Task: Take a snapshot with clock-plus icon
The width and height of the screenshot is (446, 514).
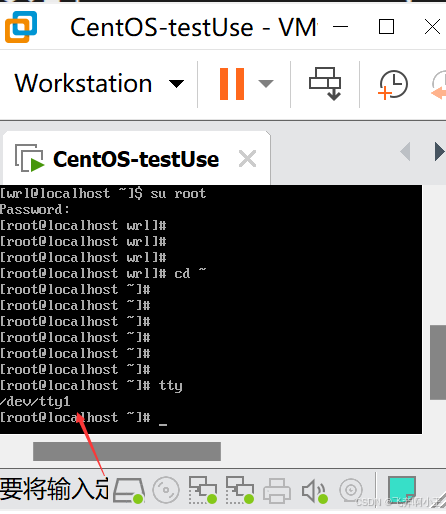Action: (393, 84)
